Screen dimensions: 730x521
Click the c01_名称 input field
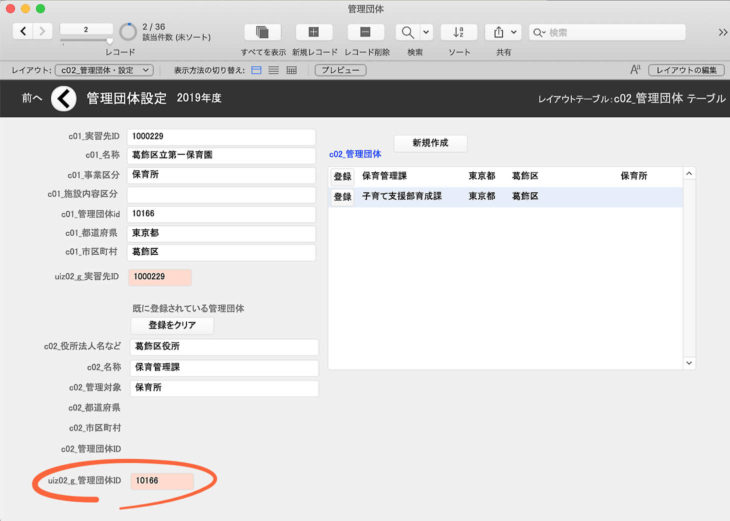click(221, 156)
